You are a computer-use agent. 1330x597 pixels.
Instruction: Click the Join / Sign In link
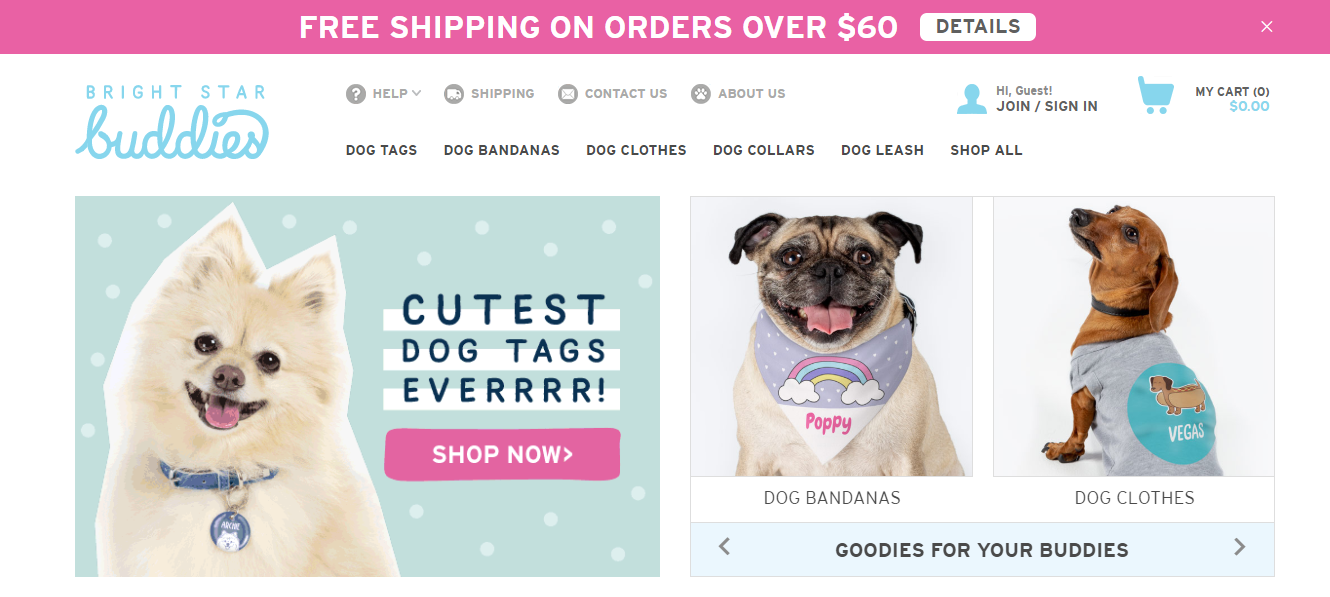(1047, 106)
